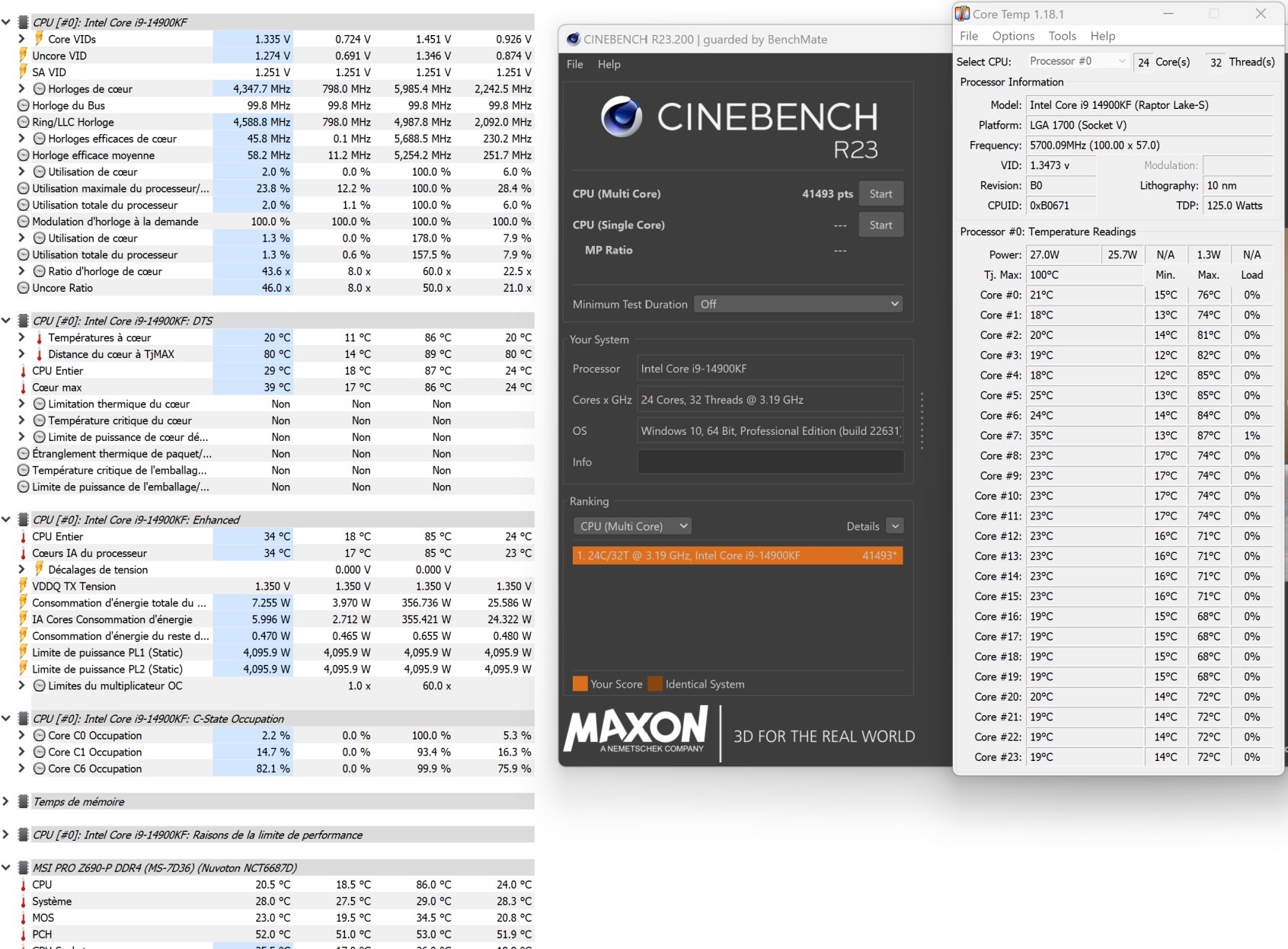Collapse the CPU Enhanced section
This screenshot has height=949, width=1288.
point(6,519)
